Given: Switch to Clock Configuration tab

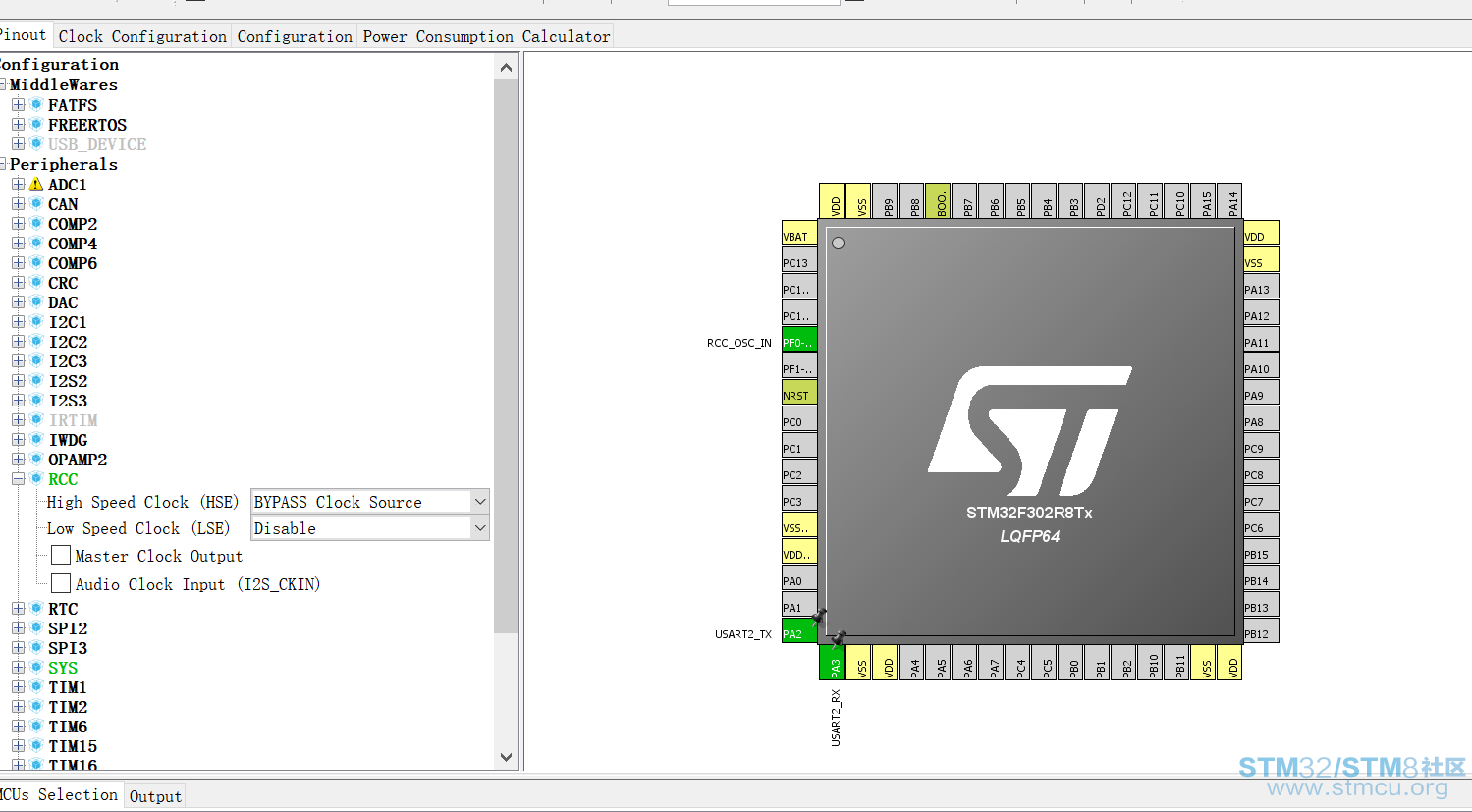Looking at the screenshot, I should (142, 36).
